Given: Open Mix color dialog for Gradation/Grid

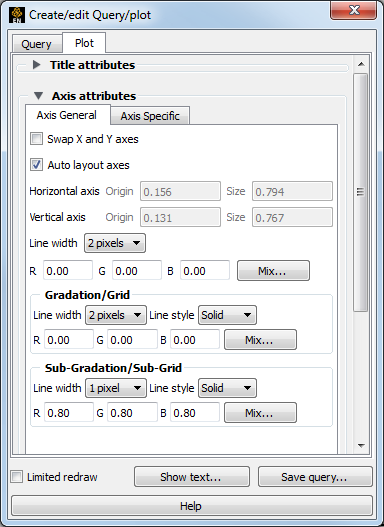Looking at the screenshot, I should click(260, 340).
